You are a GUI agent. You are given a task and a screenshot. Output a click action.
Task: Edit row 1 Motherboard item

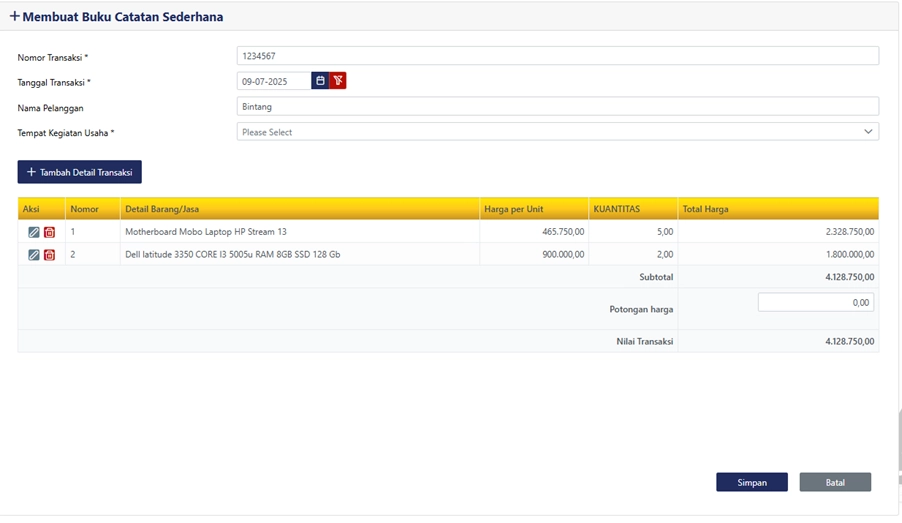[34, 232]
